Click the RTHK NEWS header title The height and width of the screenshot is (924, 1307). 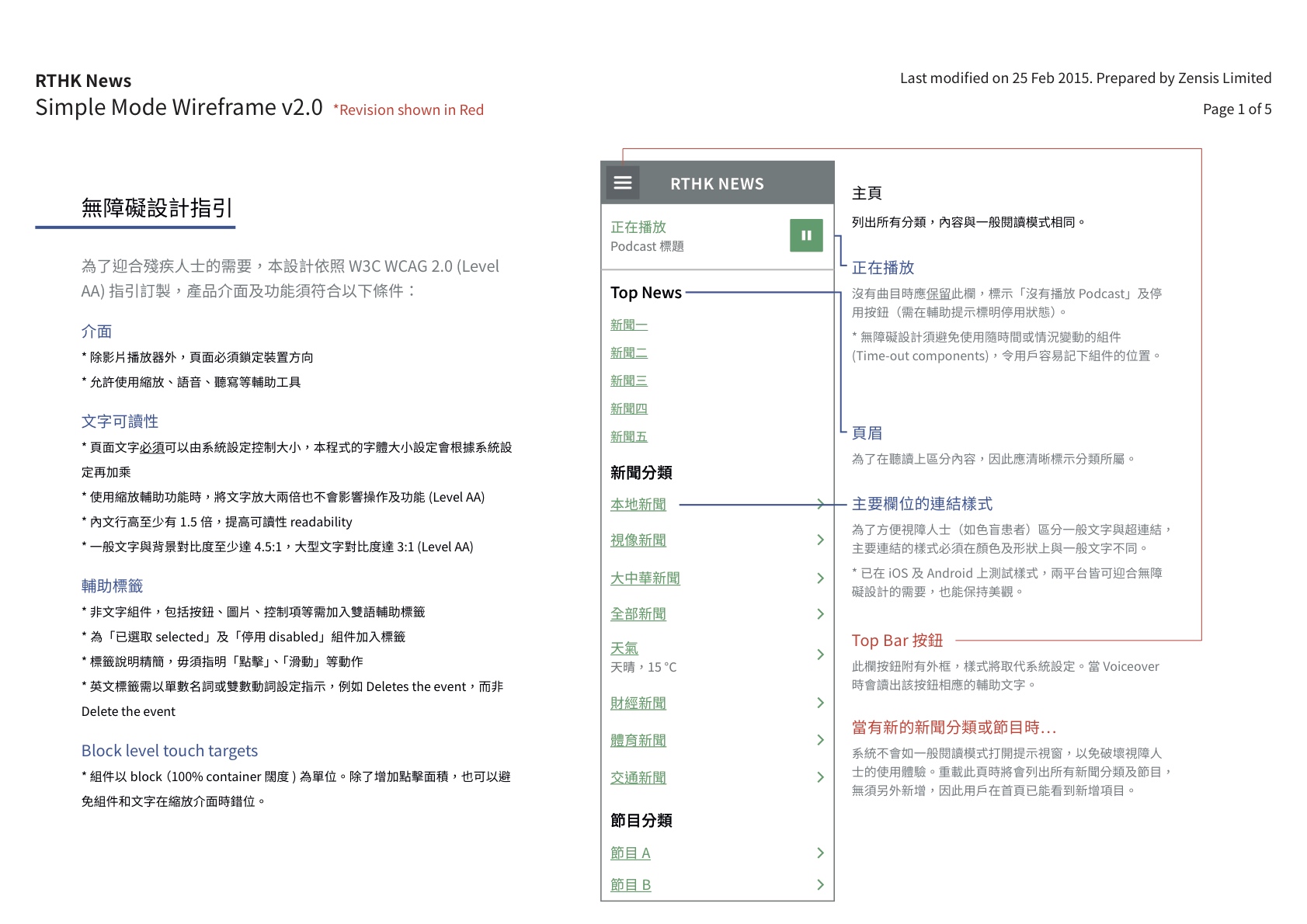[717, 184]
